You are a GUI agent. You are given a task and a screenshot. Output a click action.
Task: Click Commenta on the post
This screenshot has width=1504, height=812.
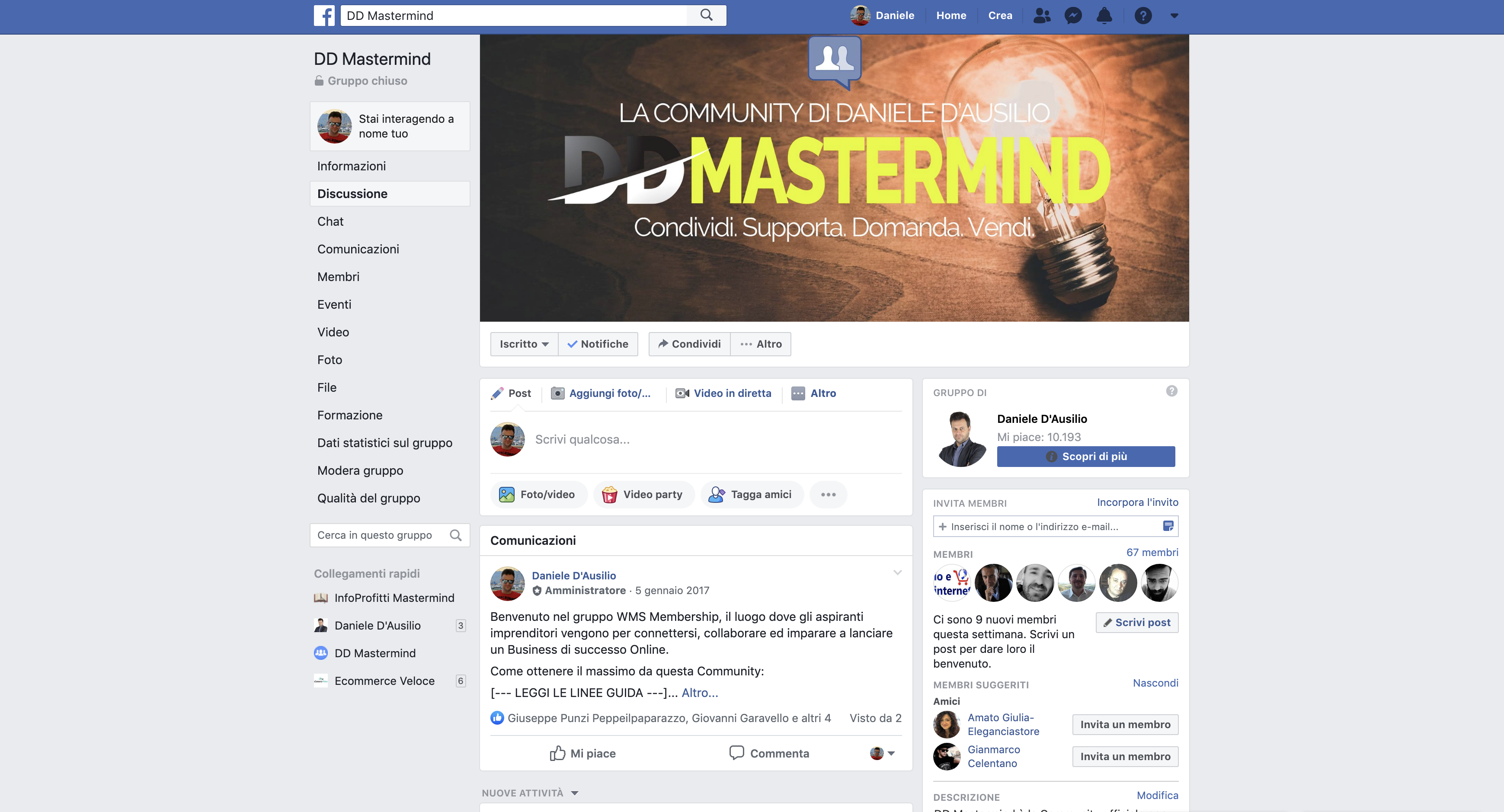click(769, 754)
